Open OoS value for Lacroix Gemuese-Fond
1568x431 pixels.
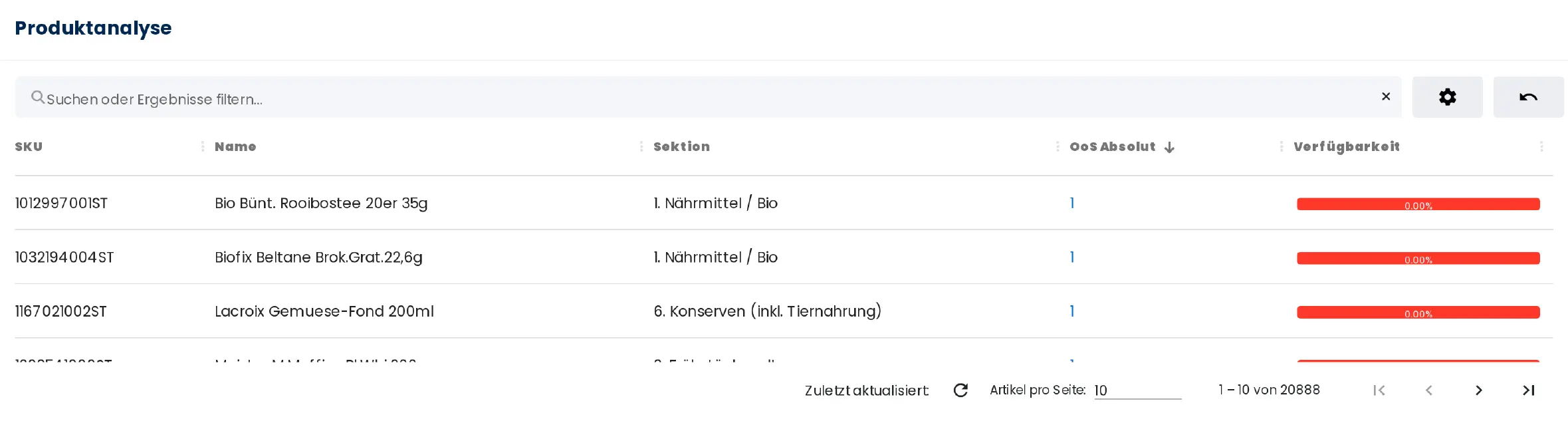pos(1071,311)
